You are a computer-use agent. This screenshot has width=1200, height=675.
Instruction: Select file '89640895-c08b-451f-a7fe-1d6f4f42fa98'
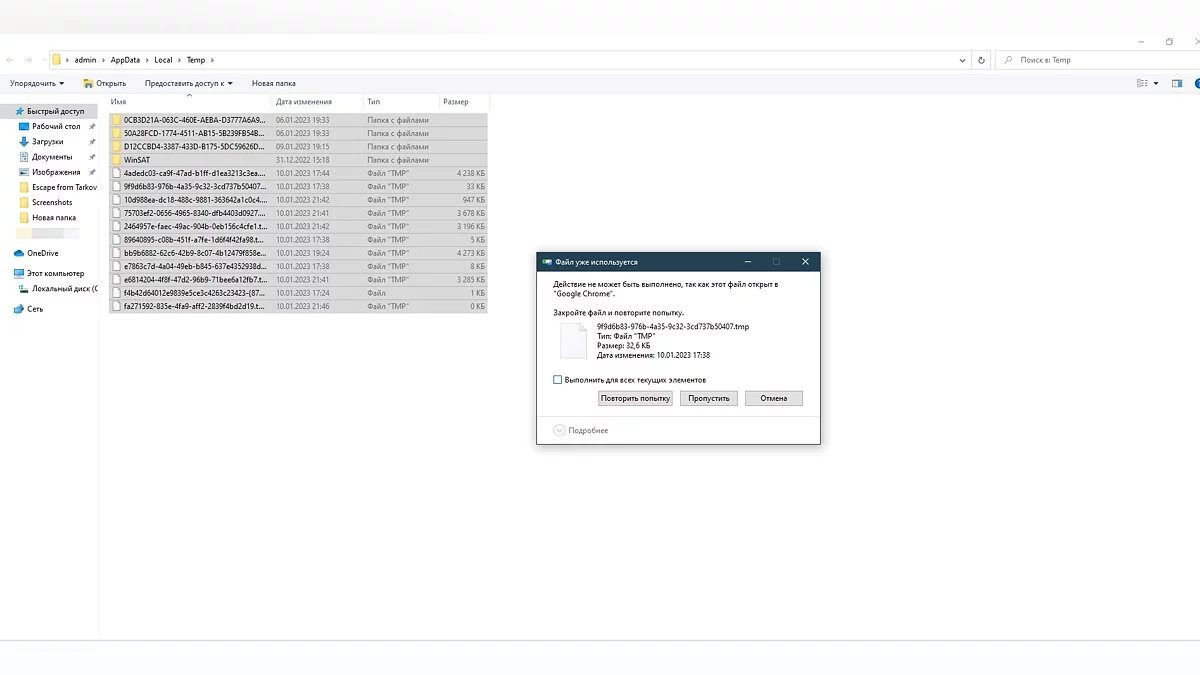(298, 240)
